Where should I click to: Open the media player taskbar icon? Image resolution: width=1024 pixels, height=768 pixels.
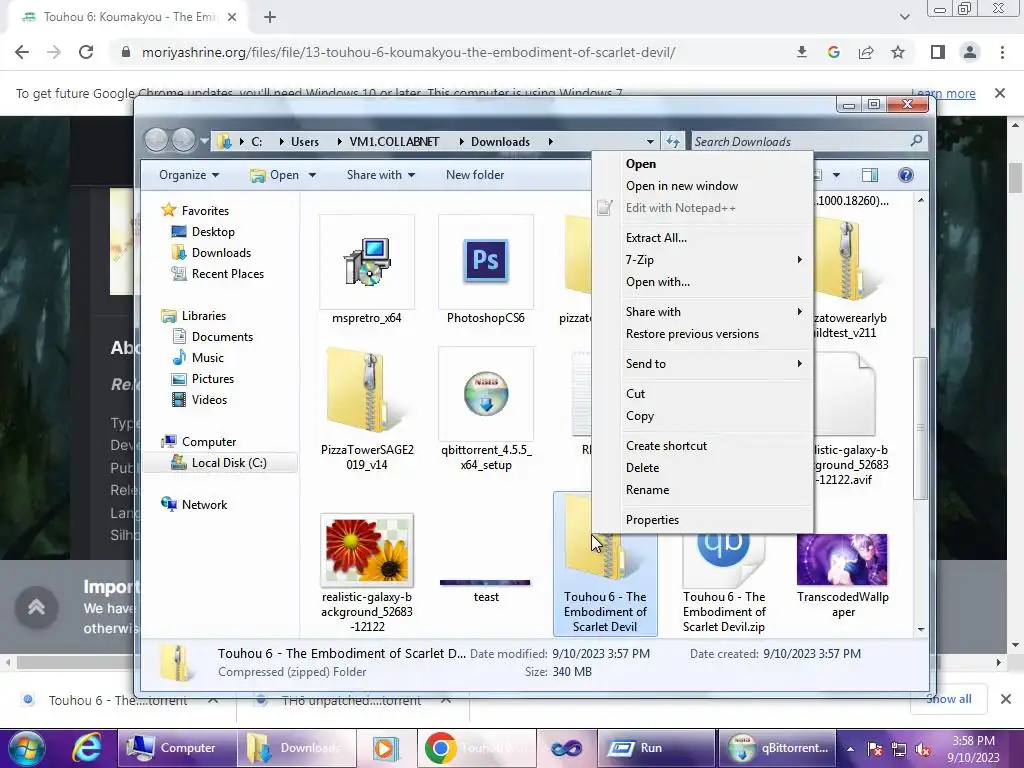click(386, 748)
